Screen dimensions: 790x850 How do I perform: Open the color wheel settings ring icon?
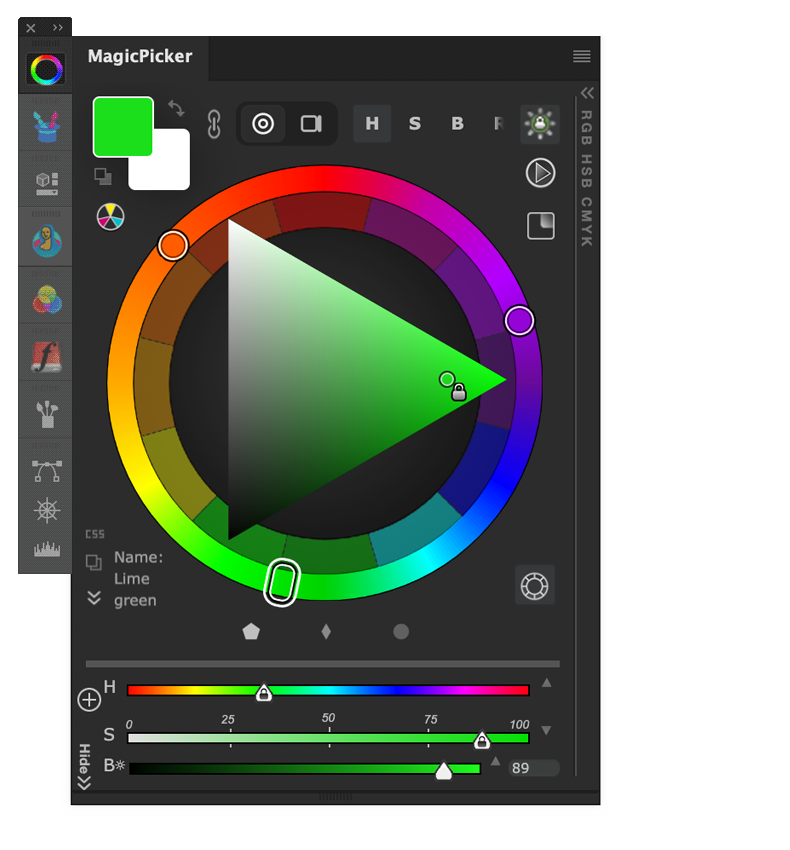pyautogui.click(x=535, y=585)
